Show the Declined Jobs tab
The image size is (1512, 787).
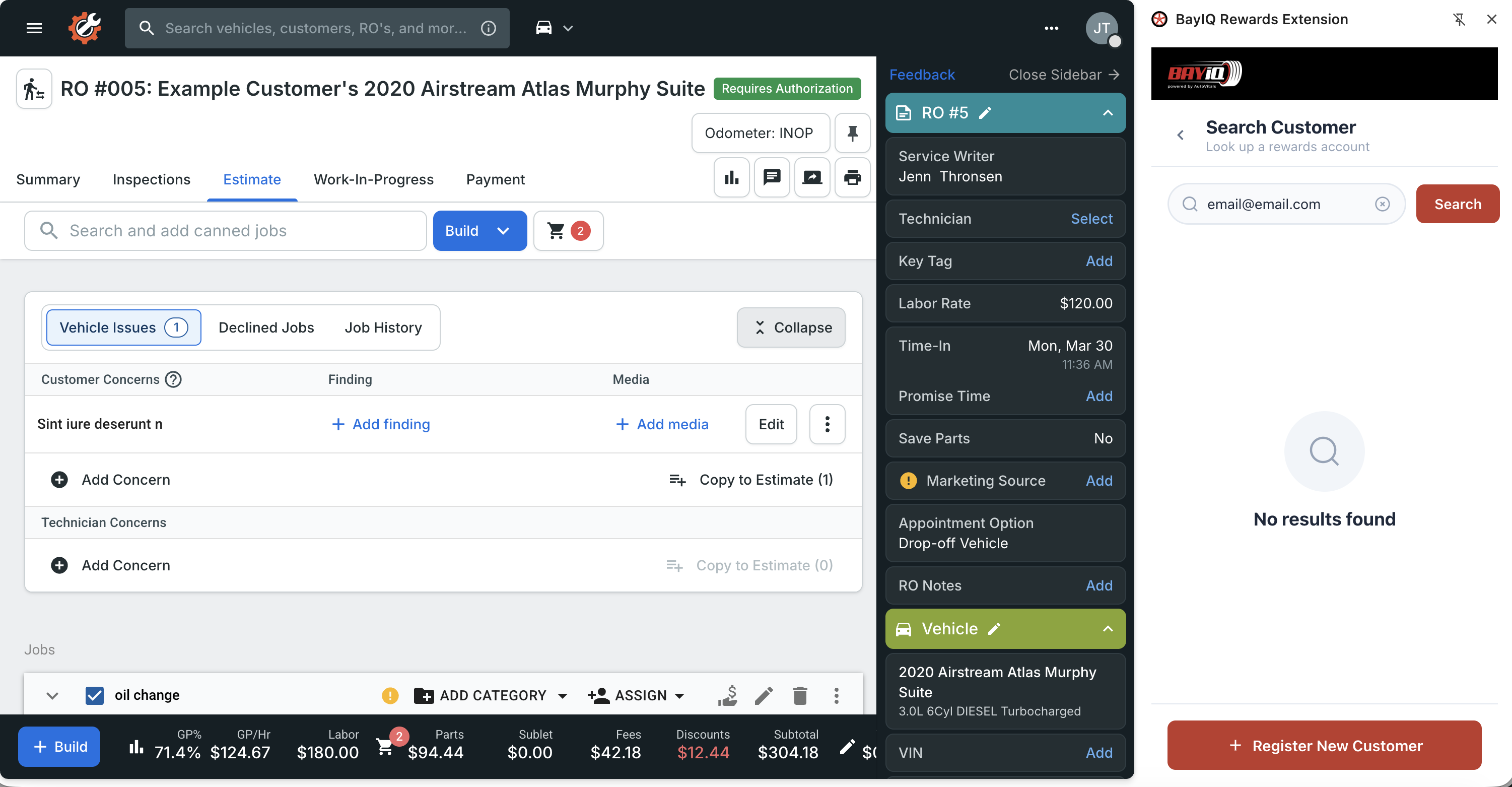[x=266, y=327]
